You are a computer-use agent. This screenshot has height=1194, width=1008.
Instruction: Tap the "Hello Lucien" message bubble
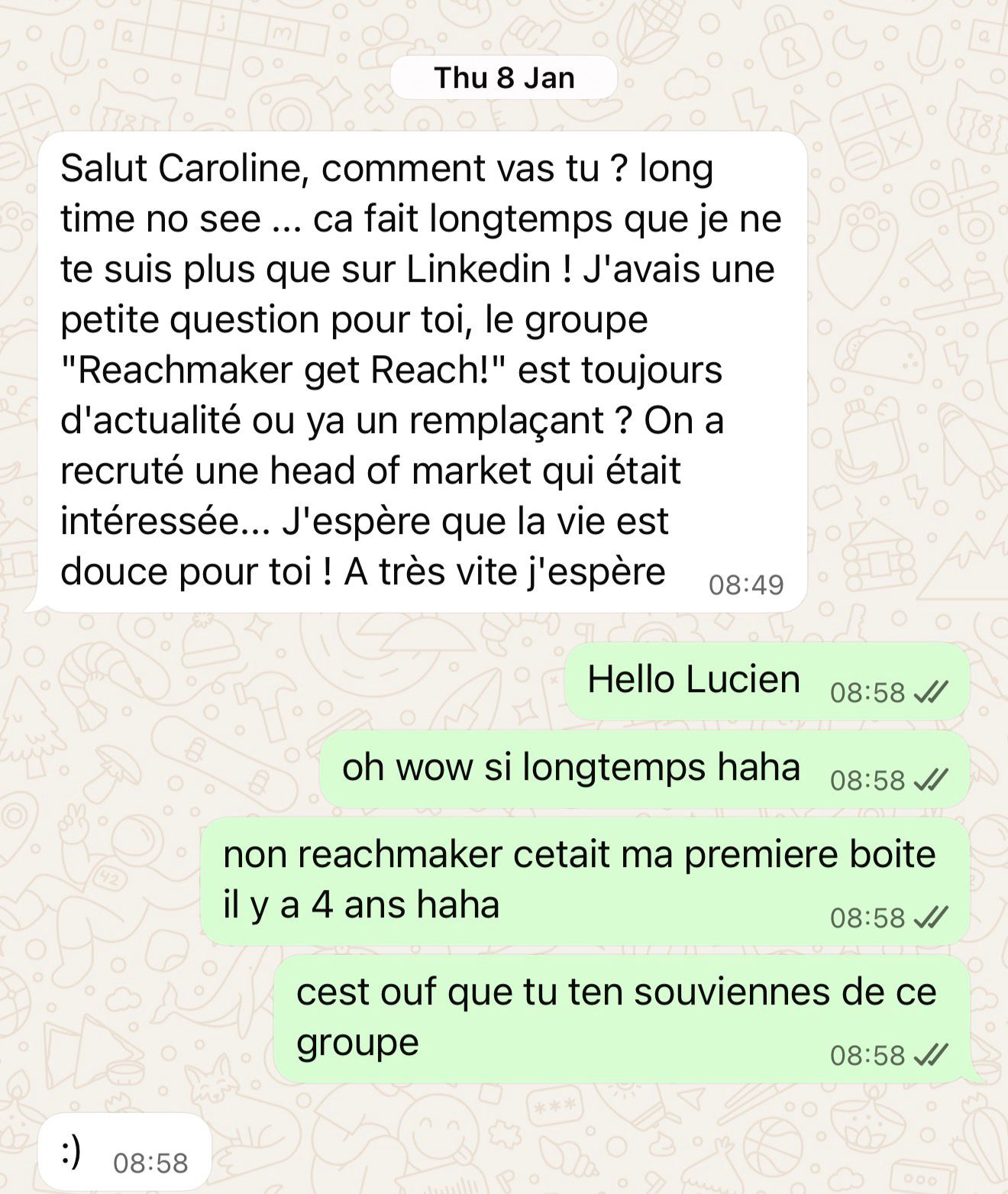pyautogui.click(x=767, y=681)
